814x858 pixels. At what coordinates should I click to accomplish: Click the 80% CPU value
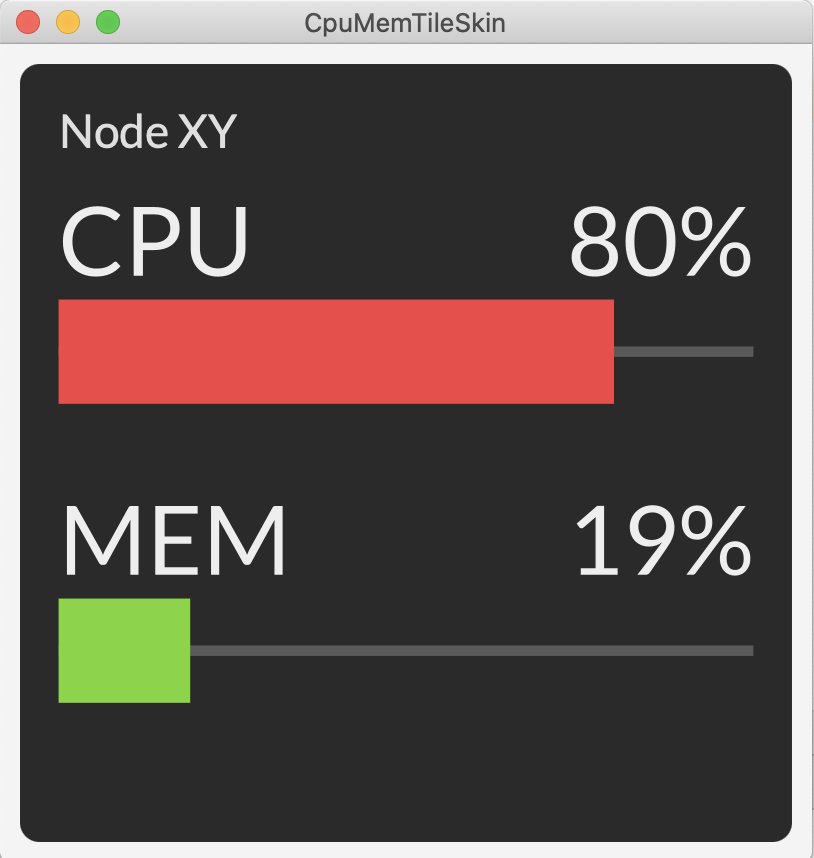click(660, 241)
